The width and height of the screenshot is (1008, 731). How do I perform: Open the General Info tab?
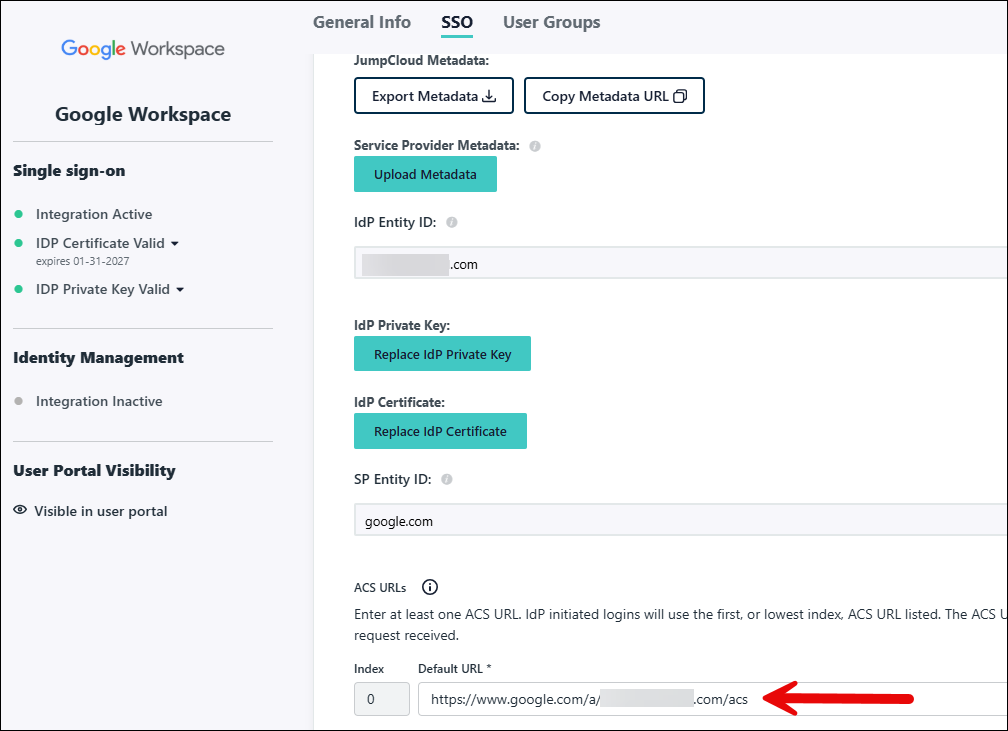(x=361, y=22)
